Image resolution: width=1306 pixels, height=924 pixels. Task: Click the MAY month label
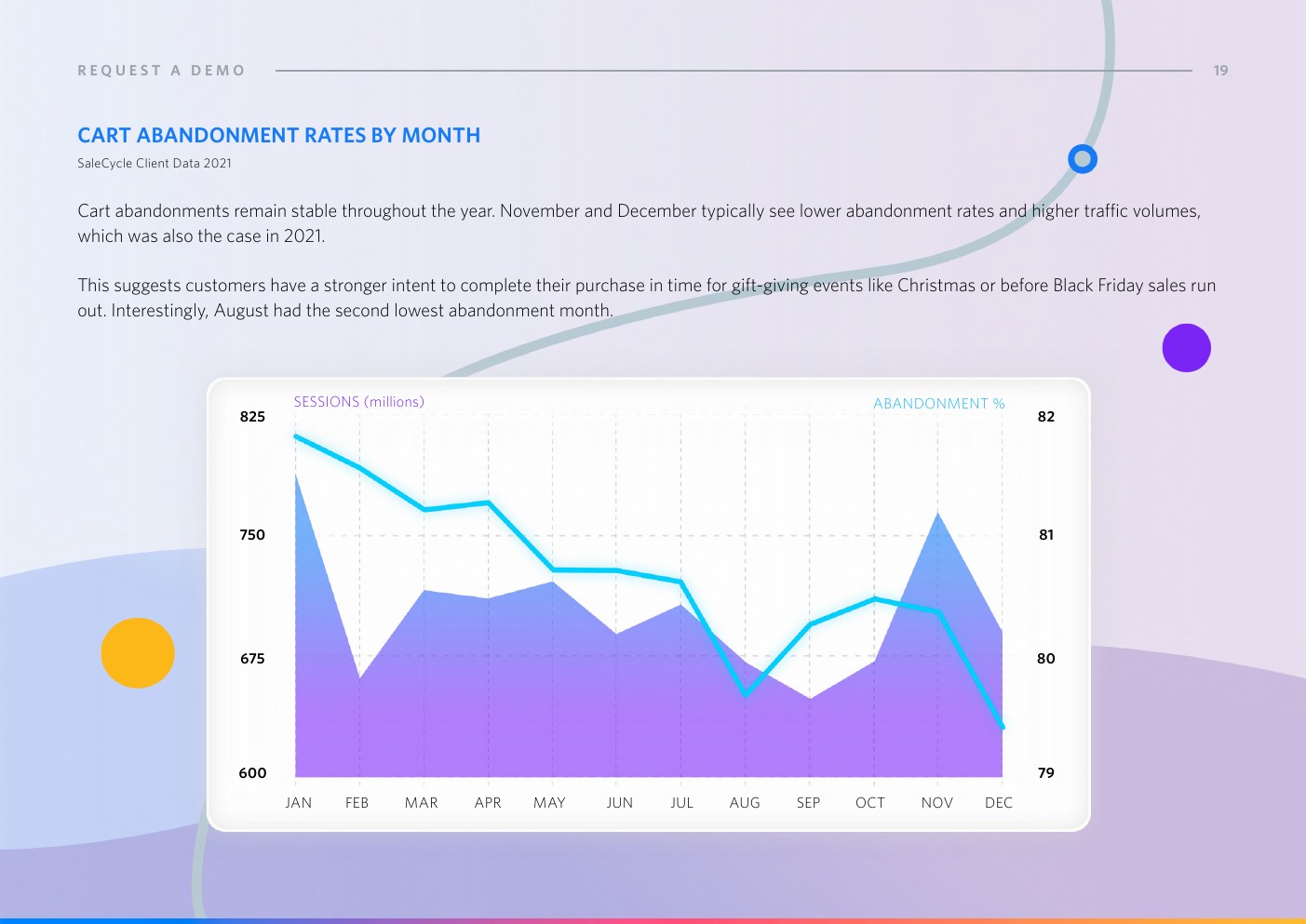coord(550,803)
